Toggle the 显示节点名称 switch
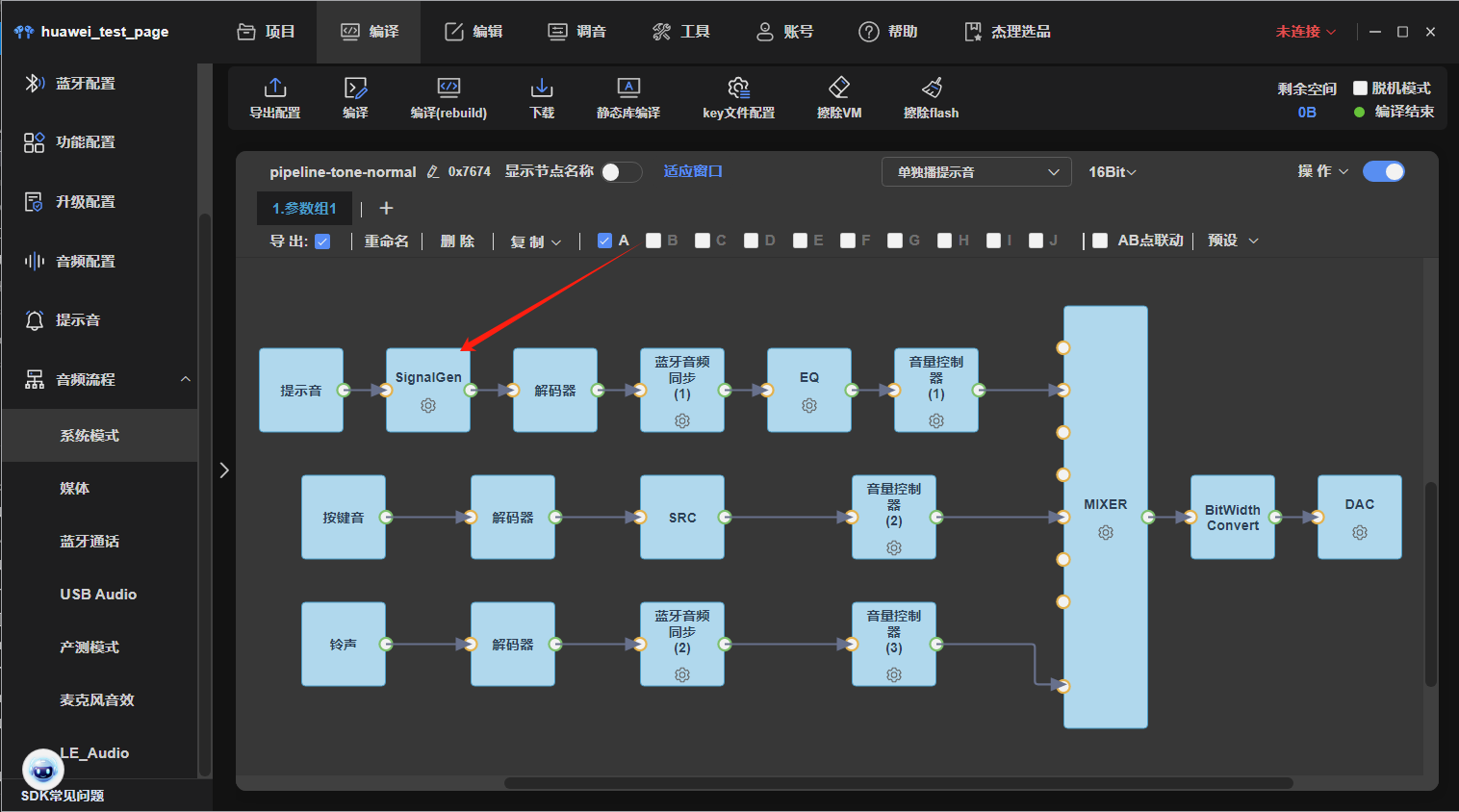Viewport: 1459px width, 812px height. [622, 171]
